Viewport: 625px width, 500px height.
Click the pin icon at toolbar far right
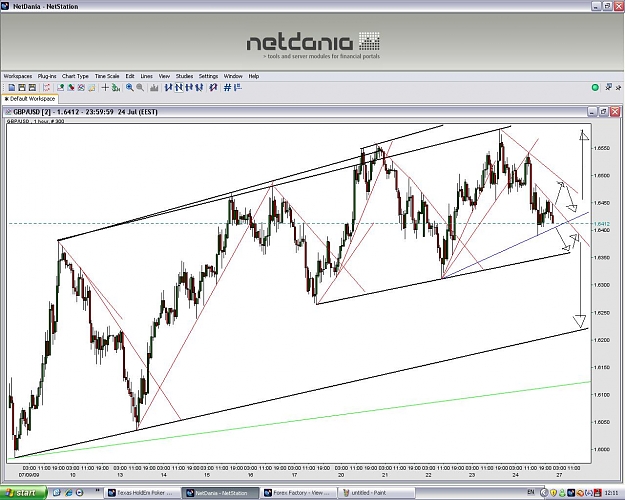[618, 87]
